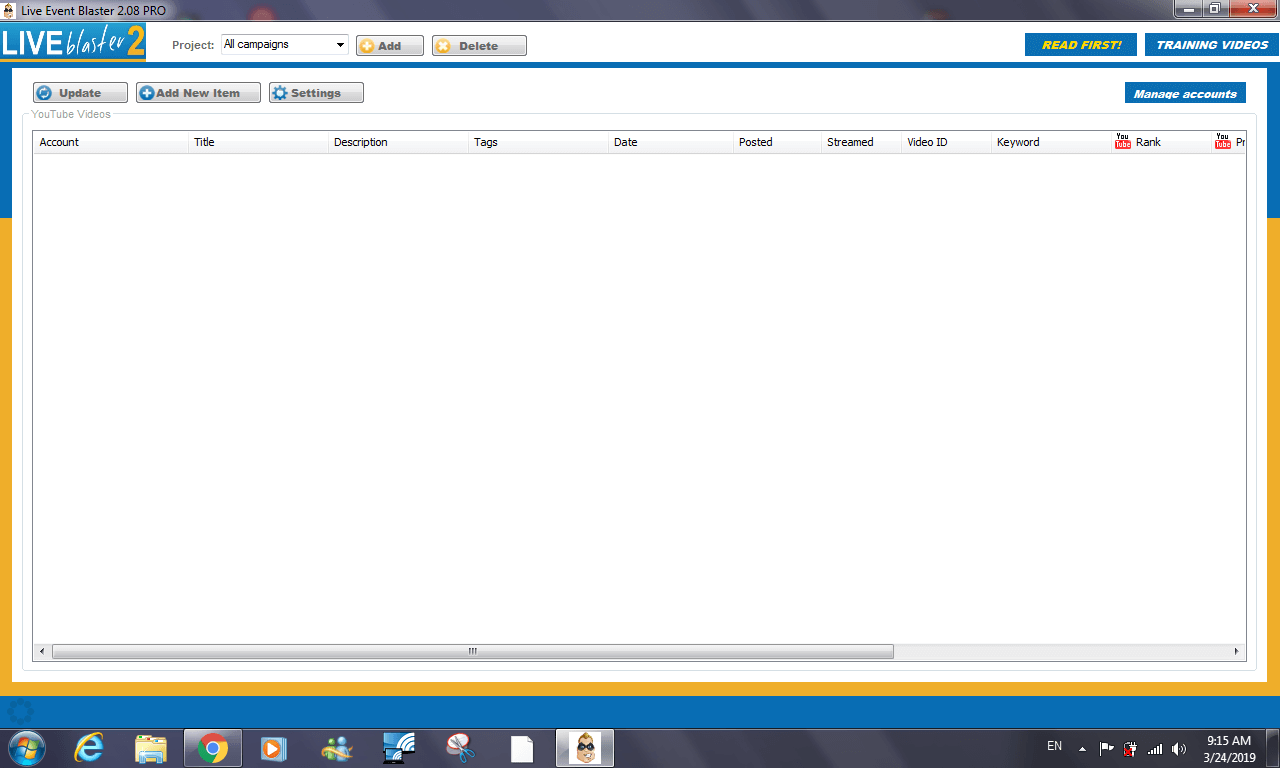
Task: Open the READ FIRST! link
Action: pyautogui.click(x=1081, y=45)
